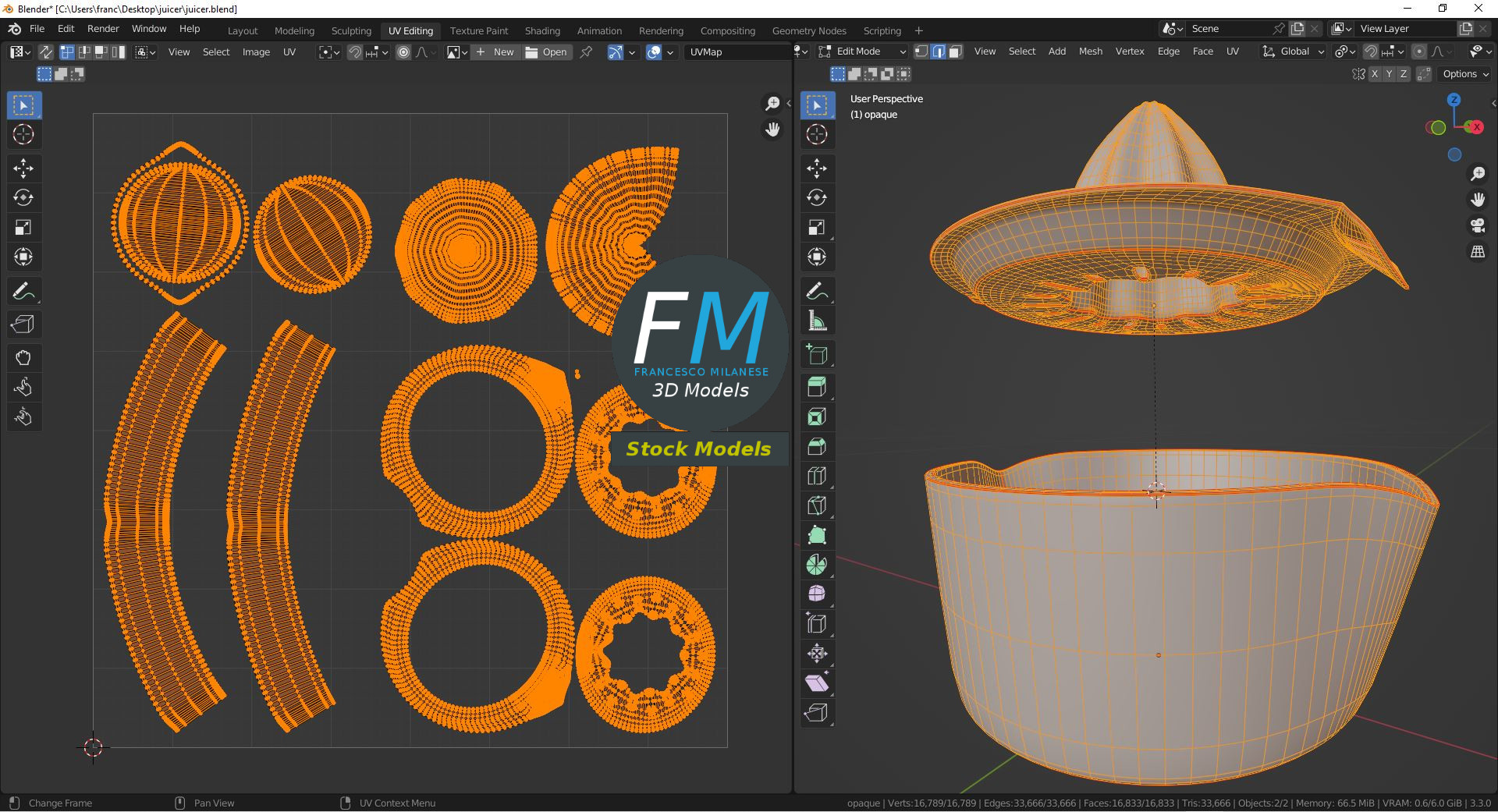This screenshot has height=812, width=1498.
Task: Select the Rip Region tool icon
Action: (816, 712)
